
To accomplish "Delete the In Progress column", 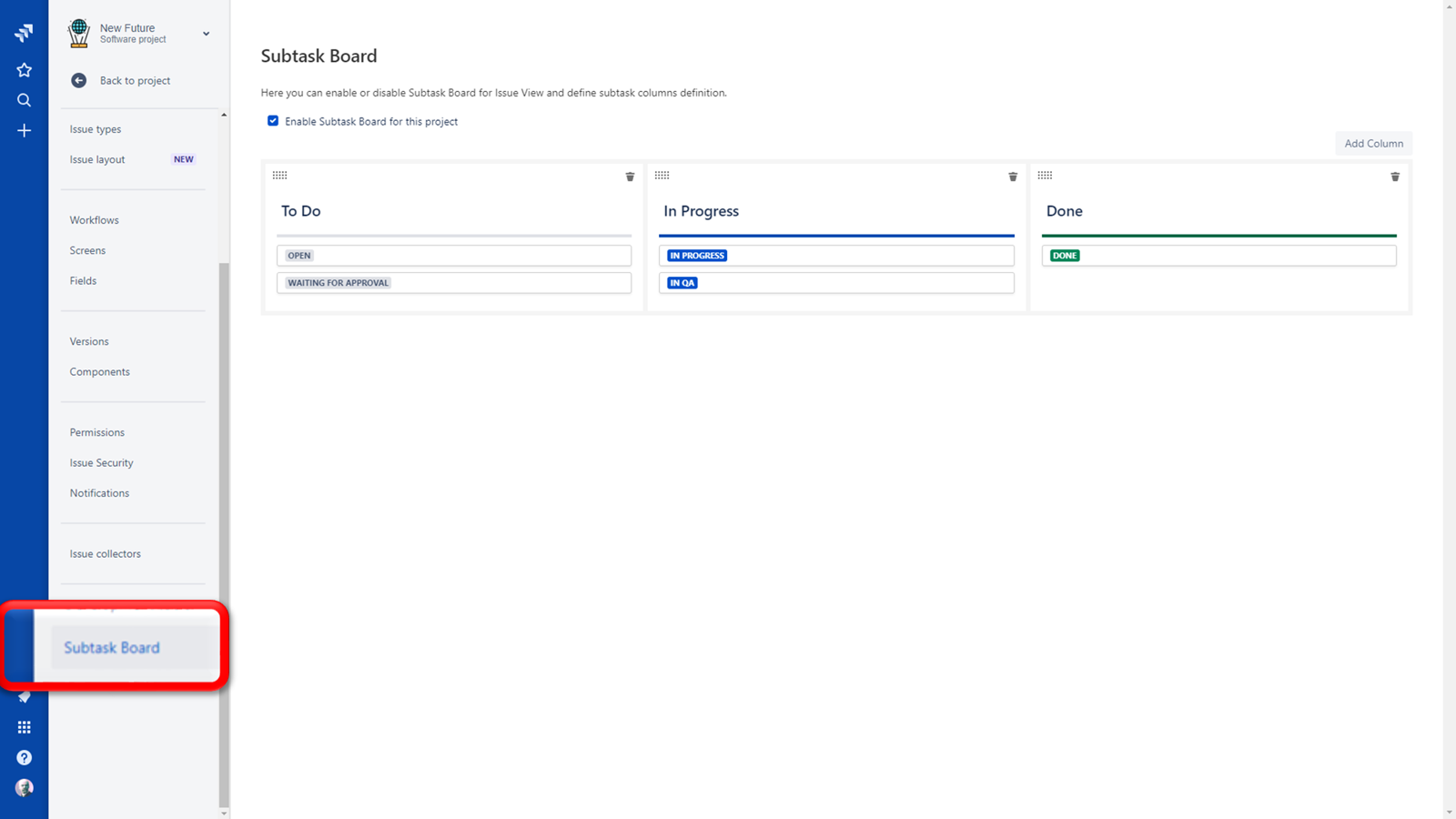I will coord(1013,177).
